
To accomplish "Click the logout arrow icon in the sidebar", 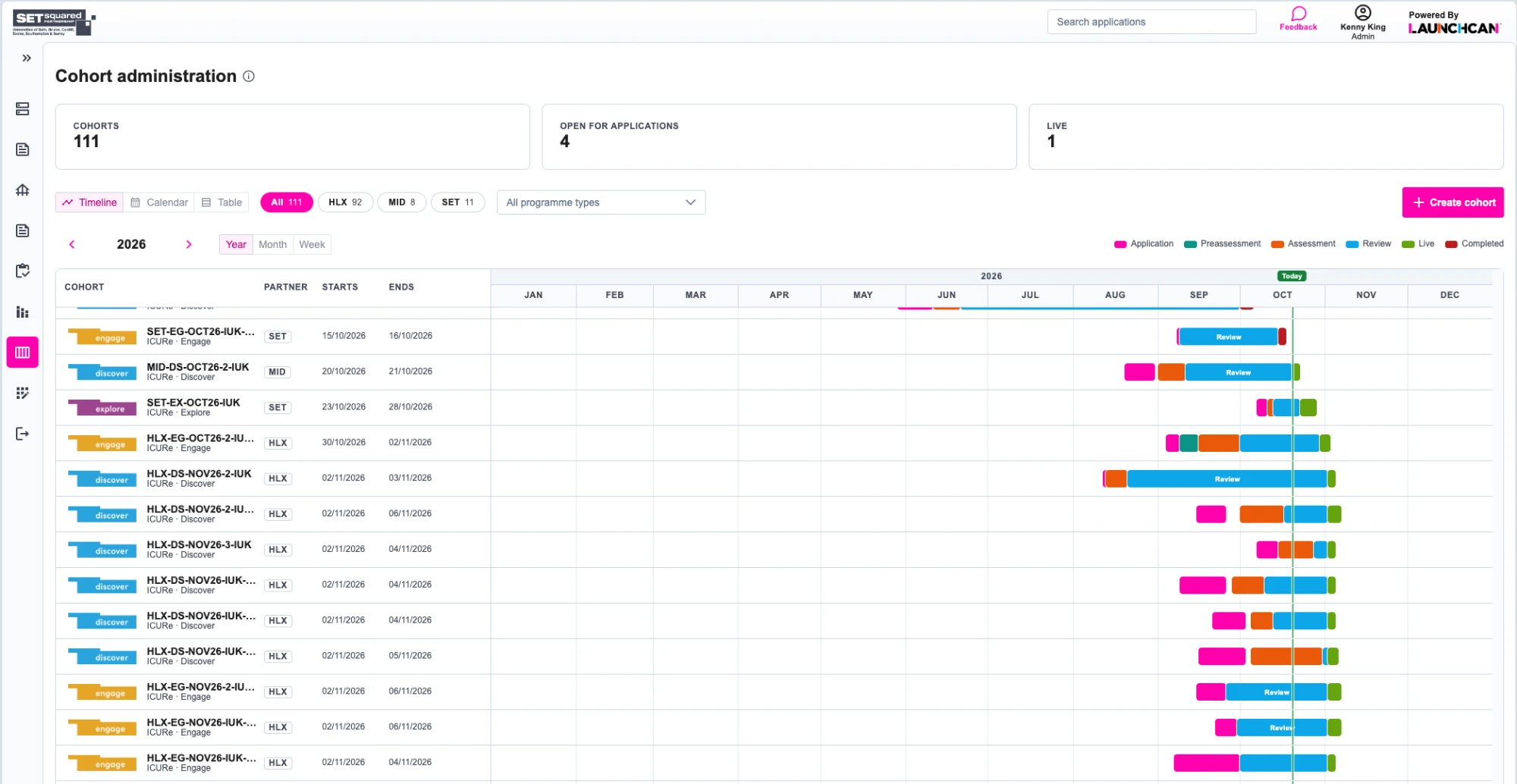I will [23, 434].
